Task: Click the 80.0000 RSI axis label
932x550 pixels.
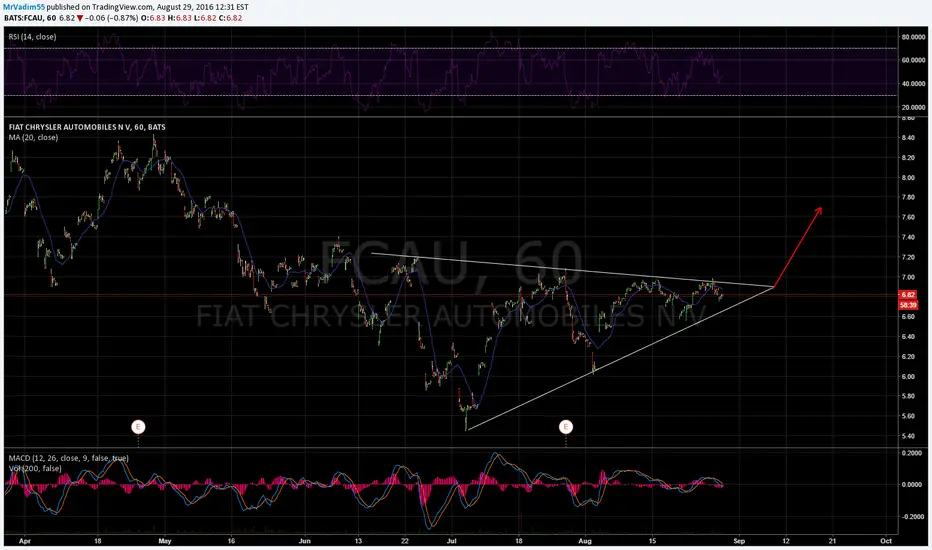Action: click(914, 37)
